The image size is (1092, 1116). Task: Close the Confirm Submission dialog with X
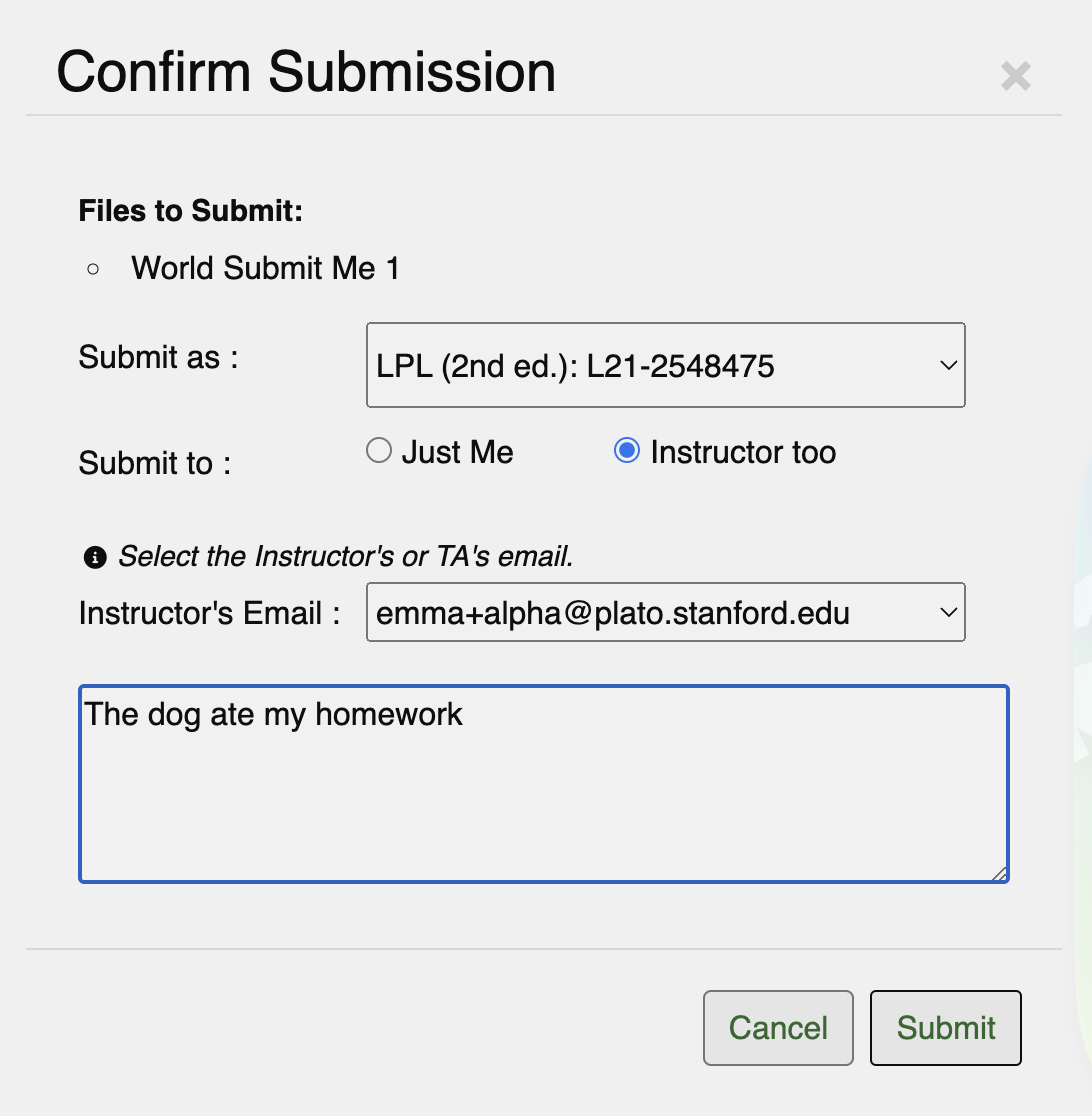coord(1015,76)
